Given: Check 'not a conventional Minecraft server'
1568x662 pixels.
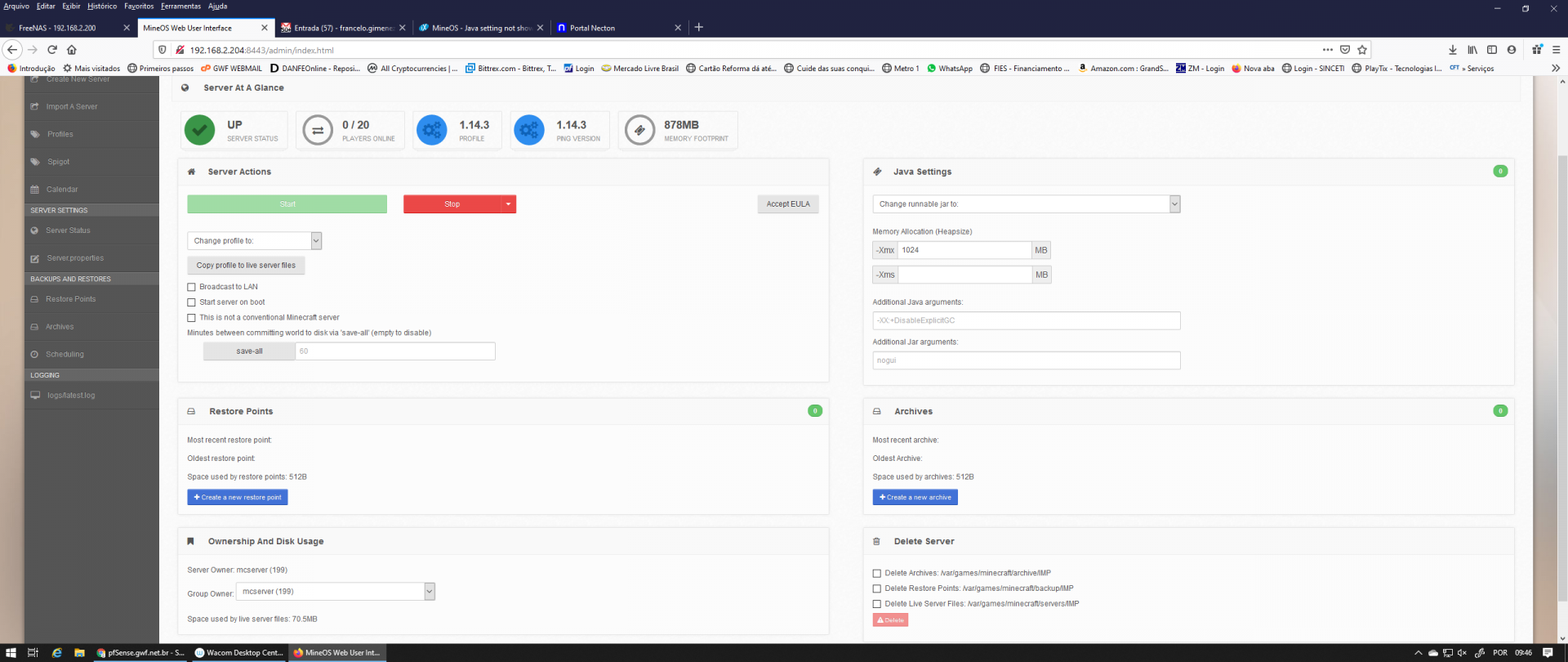Looking at the screenshot, I should [x=192, y=318].
